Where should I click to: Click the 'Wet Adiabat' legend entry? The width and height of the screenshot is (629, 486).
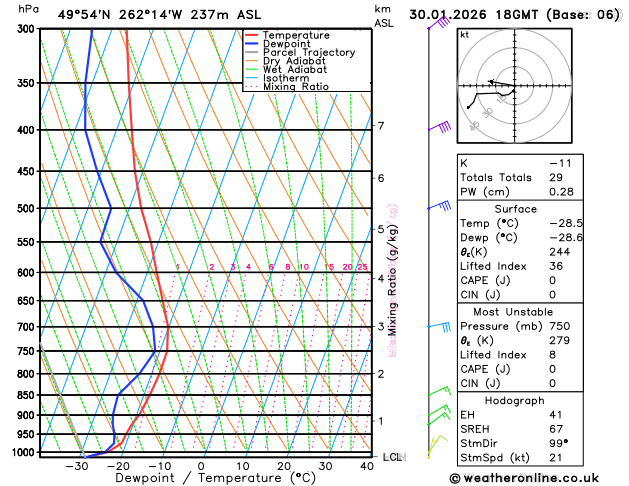click(x=286, y=69)
